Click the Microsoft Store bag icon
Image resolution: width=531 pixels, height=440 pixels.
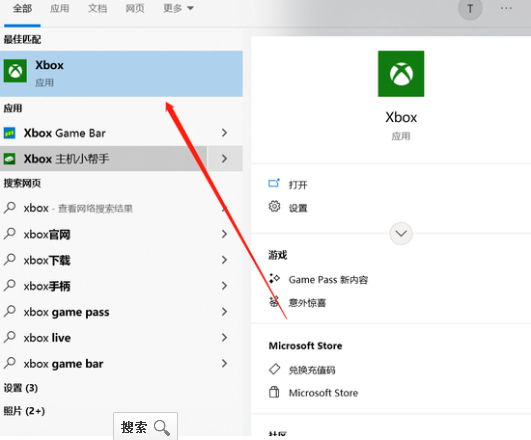click(x=274, y=392)
